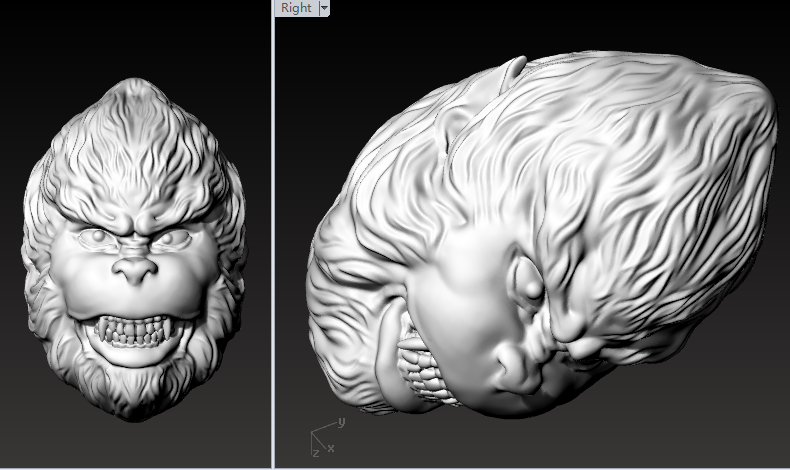This screenshot has width=790, height=470.
Task: Select the side-view gorilla head in Right viewport
Action: pos(542,234)
